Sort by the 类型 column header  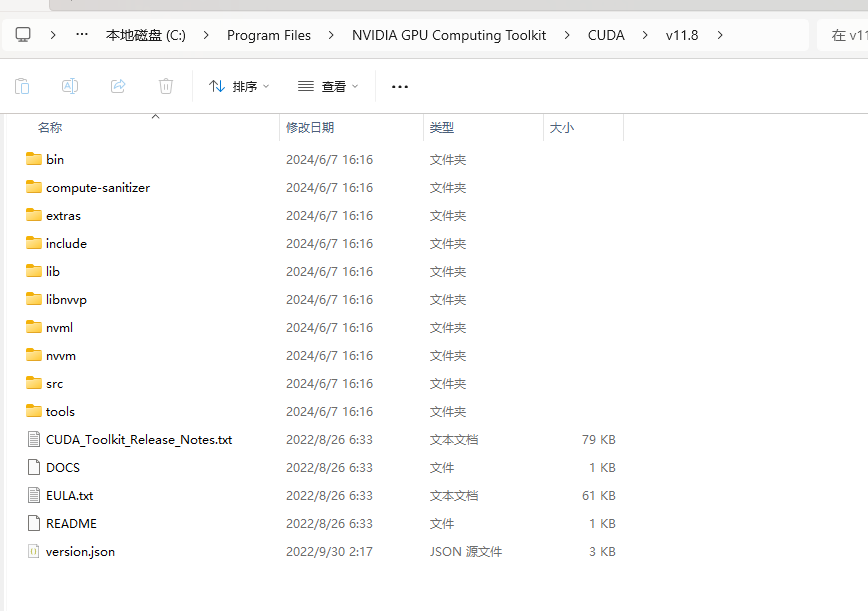pyautogui.click(x=483, y=128)
